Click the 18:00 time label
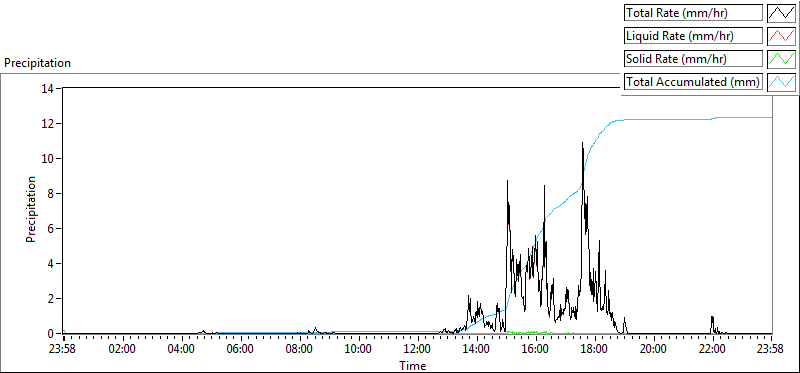 point(594,350)
